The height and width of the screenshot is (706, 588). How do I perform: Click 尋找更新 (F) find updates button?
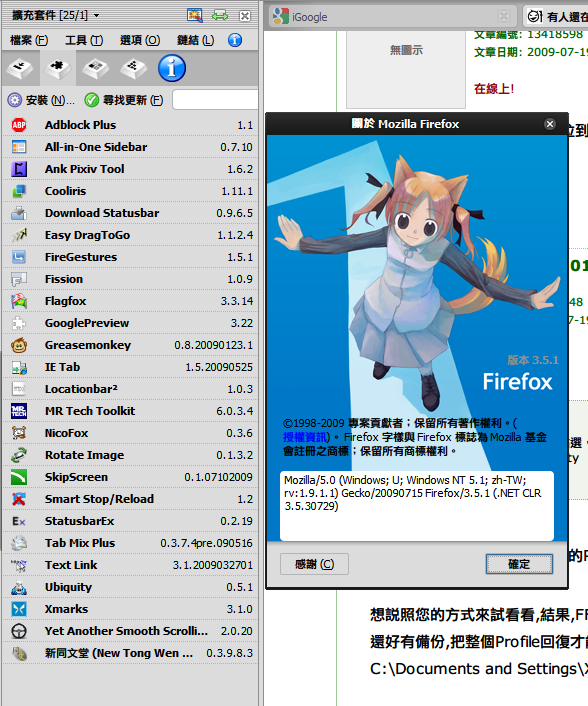(124, 100)
